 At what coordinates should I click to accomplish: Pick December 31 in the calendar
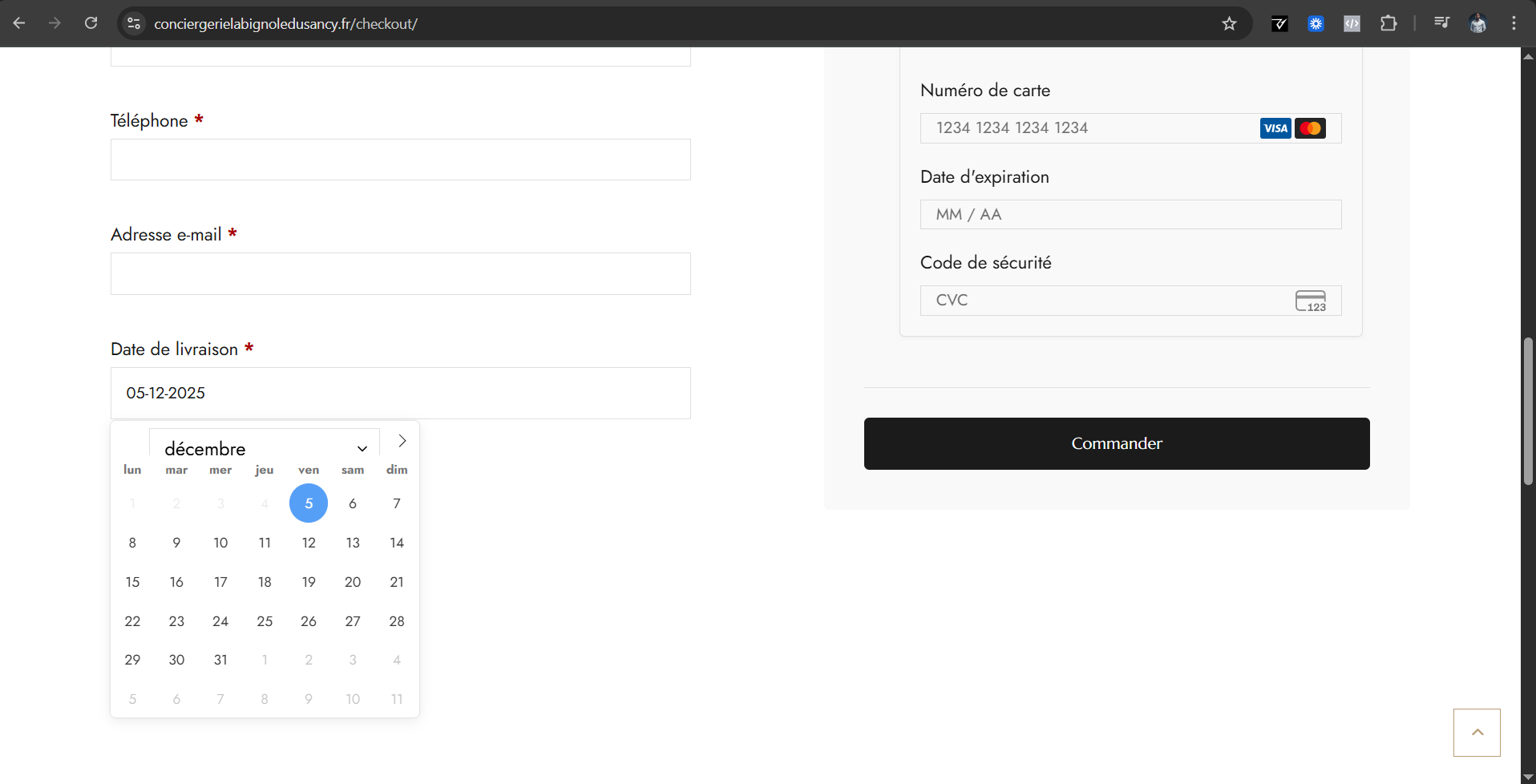(220, 660)
